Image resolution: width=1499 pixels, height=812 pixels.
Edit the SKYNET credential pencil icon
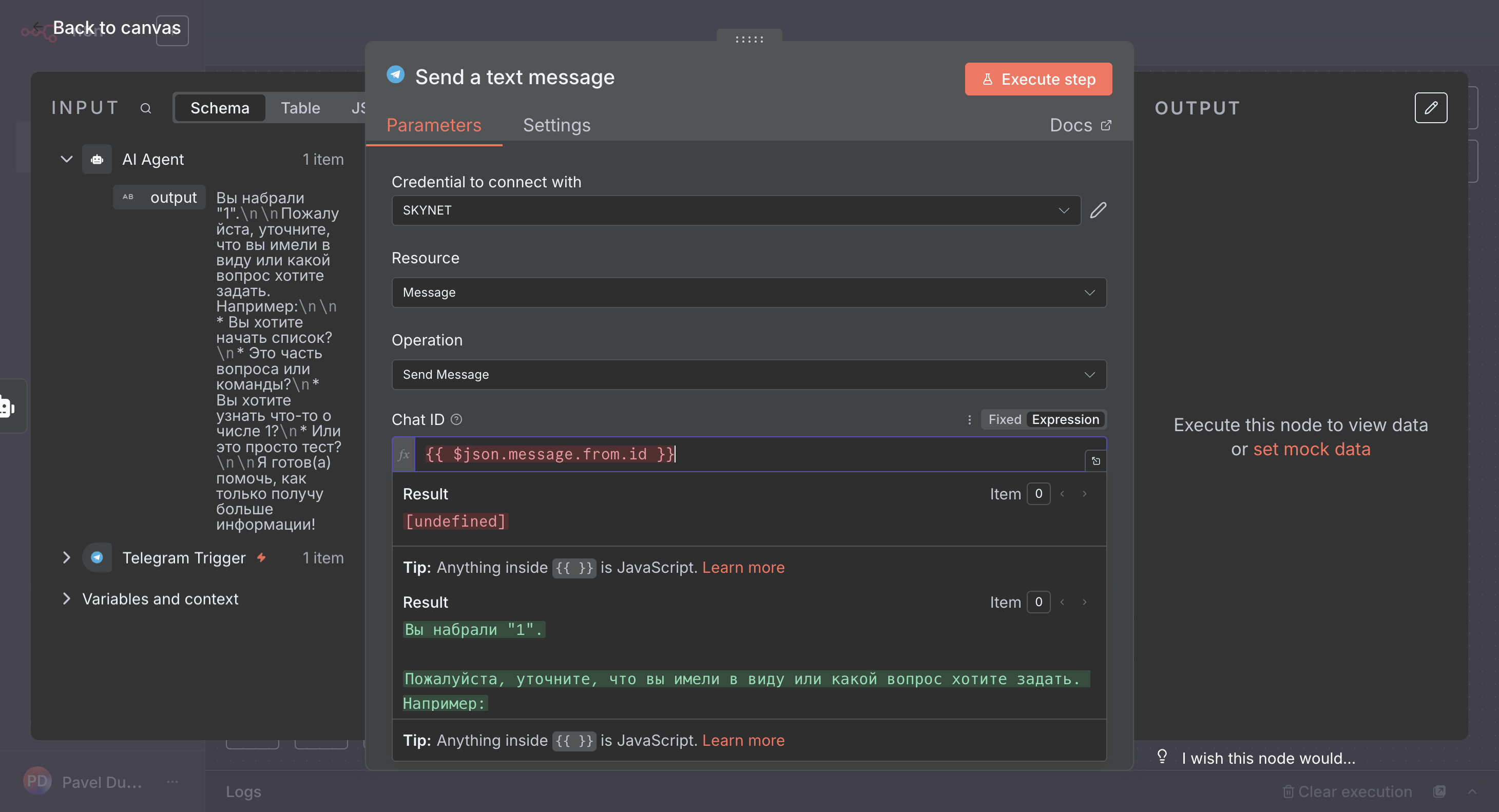click(x=1098, y=210)
